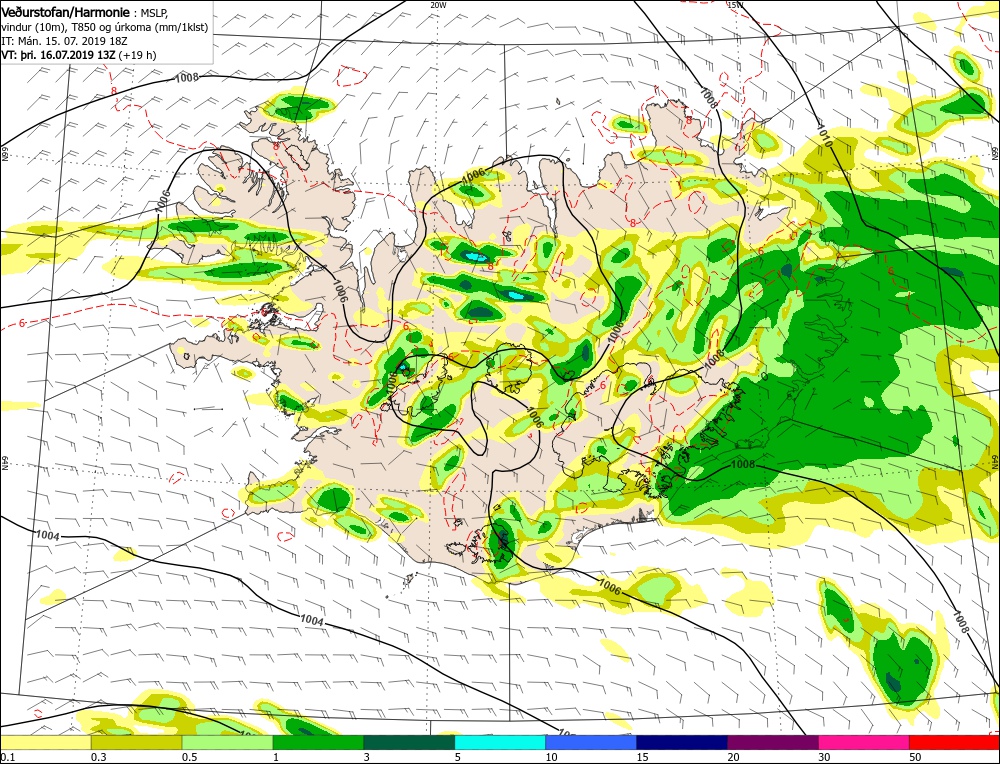1000x764 pixels.
Task: Click the '0.3' legend value
Action: [98, 757]
